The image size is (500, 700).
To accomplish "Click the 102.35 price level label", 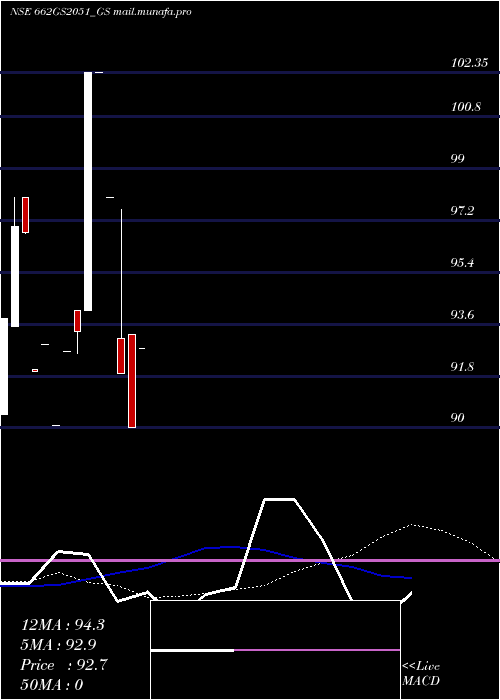I will coord(469,63).
